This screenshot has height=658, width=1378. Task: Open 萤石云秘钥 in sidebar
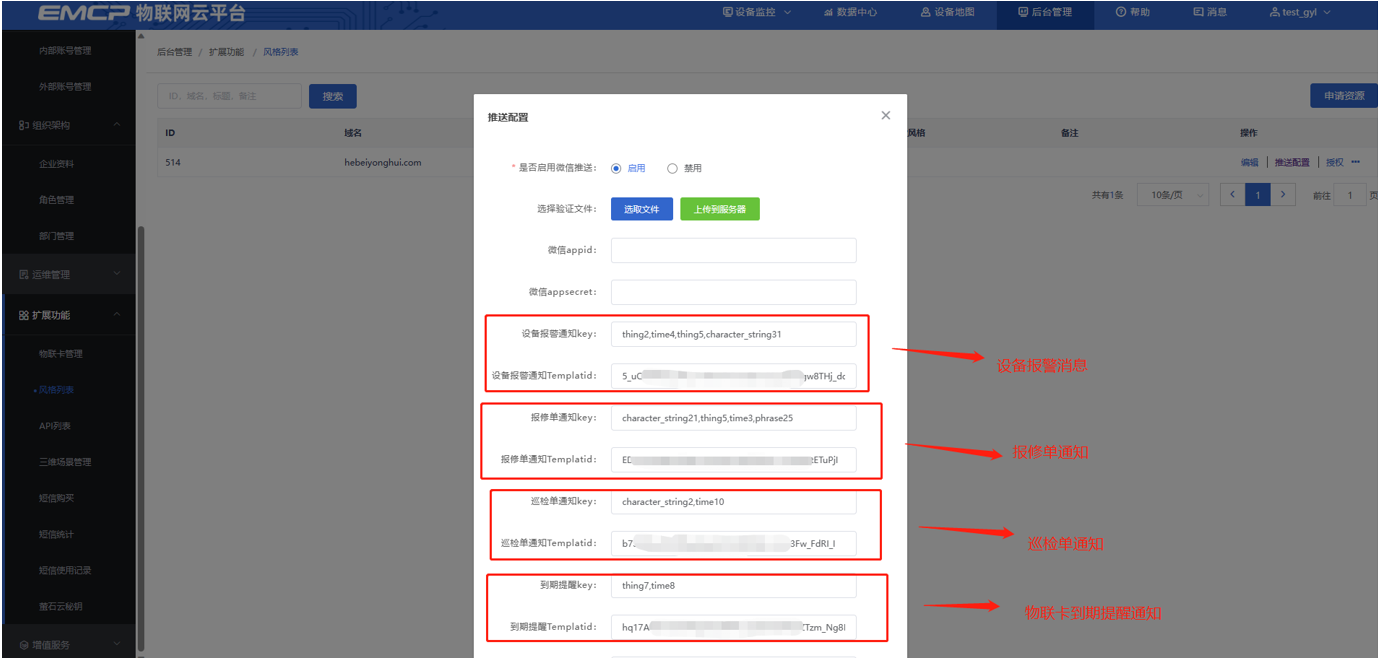pyautogui.click(x=60, y=606)
